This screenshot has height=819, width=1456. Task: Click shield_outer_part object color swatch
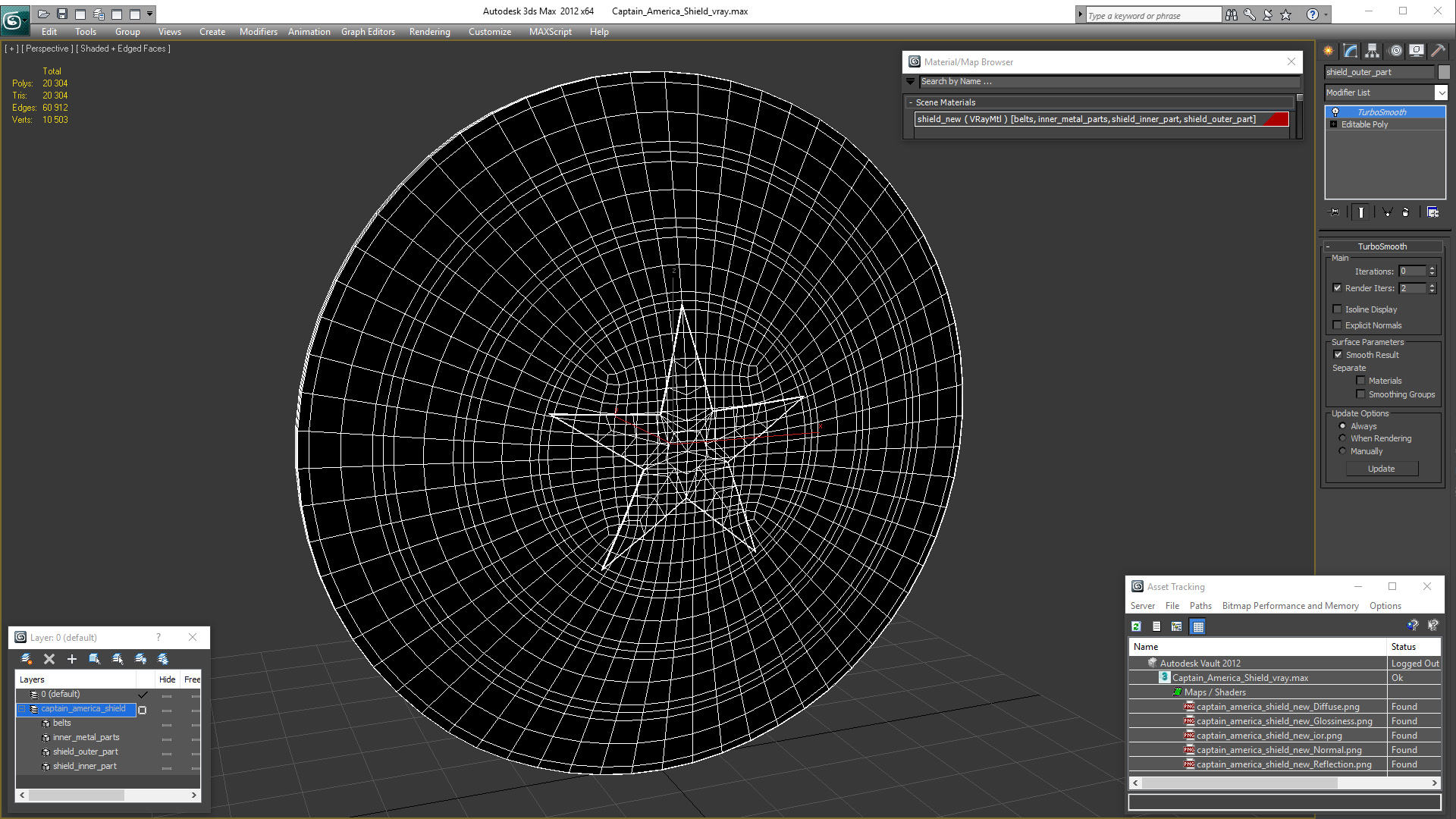(x=1444, y=72)
